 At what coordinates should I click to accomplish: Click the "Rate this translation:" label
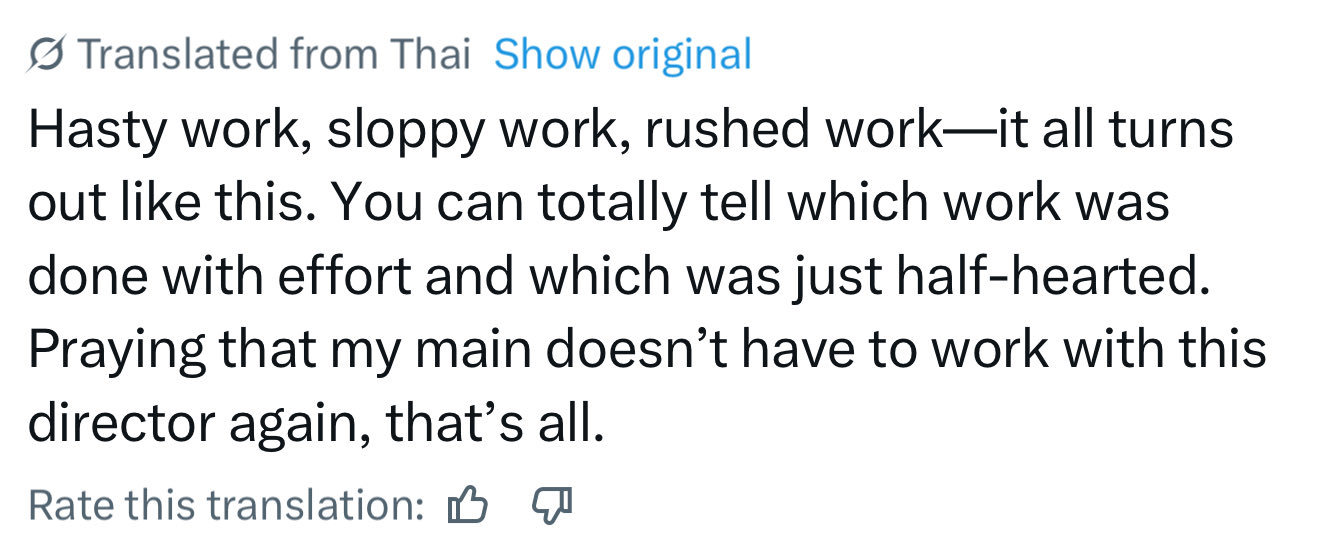(227, 505)
